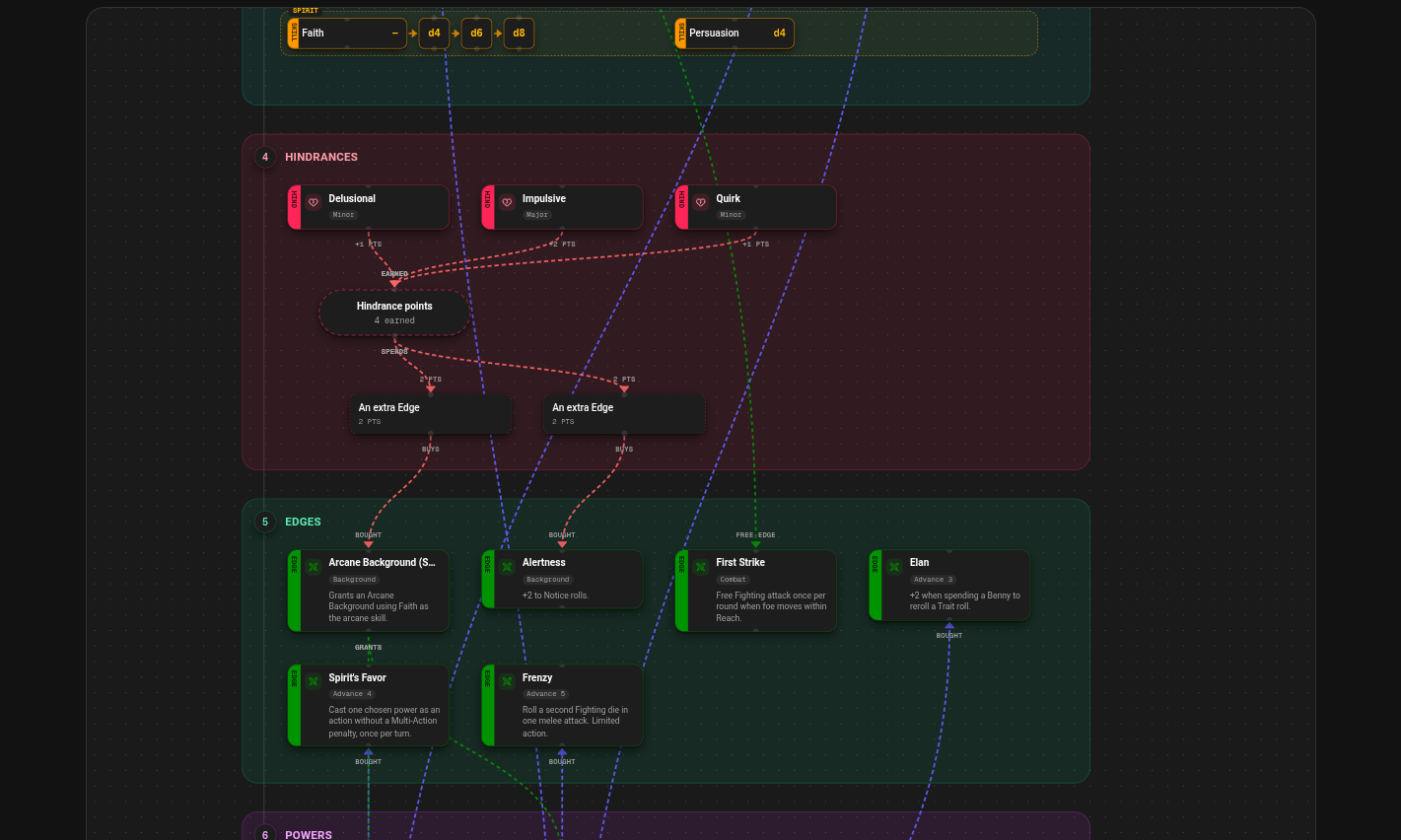Open the First Strike edge card title
Image resolution: width=1401 pixels, height=840 pixels.
pos(740,562)
